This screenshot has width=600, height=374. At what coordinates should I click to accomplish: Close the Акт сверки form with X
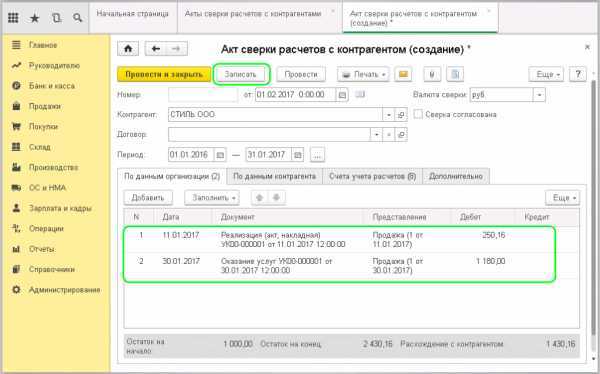[x=587, y=47]
